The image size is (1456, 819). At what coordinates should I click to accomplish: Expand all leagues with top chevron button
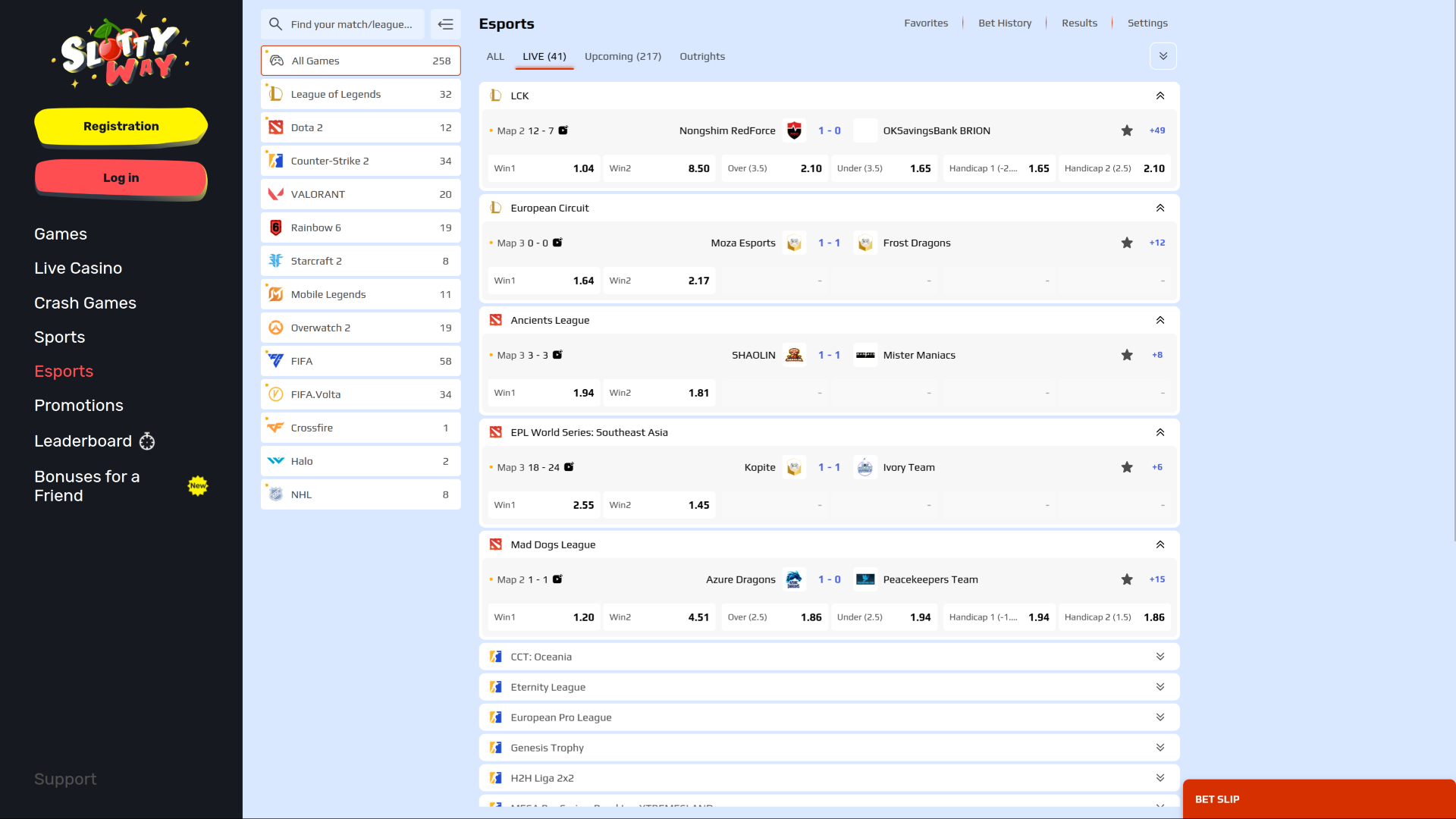(1163, 56)
